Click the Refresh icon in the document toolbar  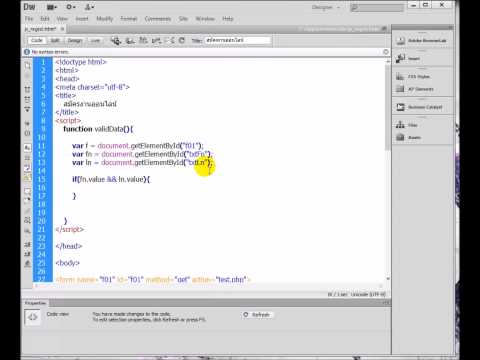point(182,41)
